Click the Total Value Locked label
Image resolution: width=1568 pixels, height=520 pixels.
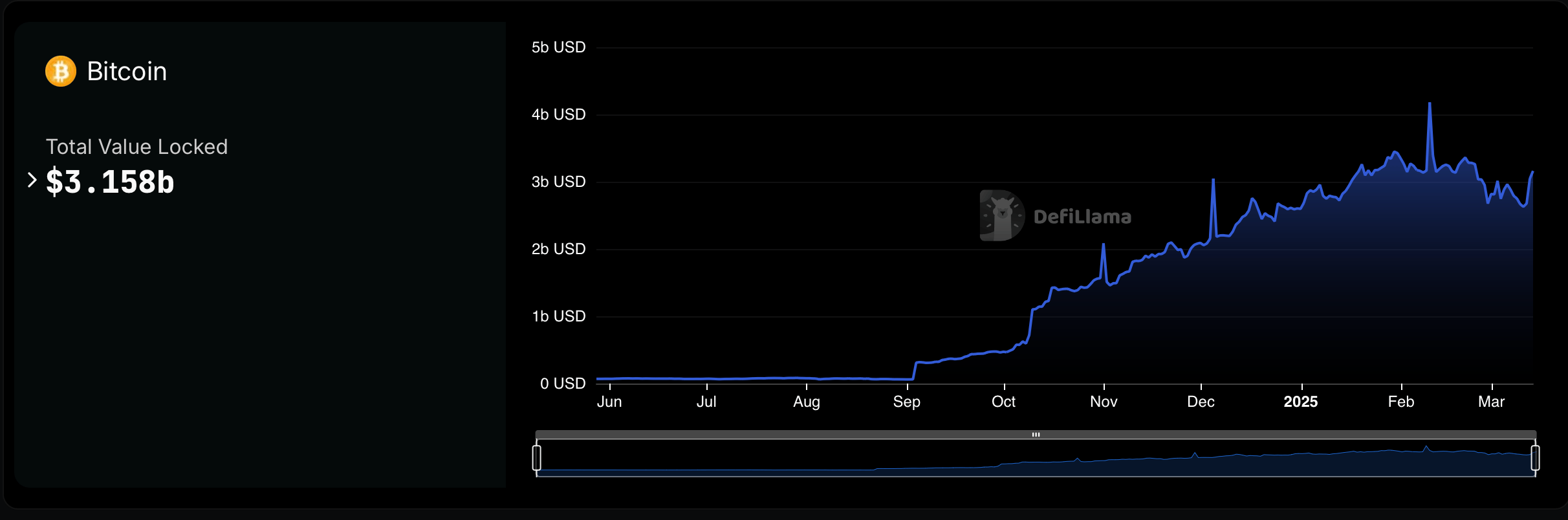(x=136, y=147)
